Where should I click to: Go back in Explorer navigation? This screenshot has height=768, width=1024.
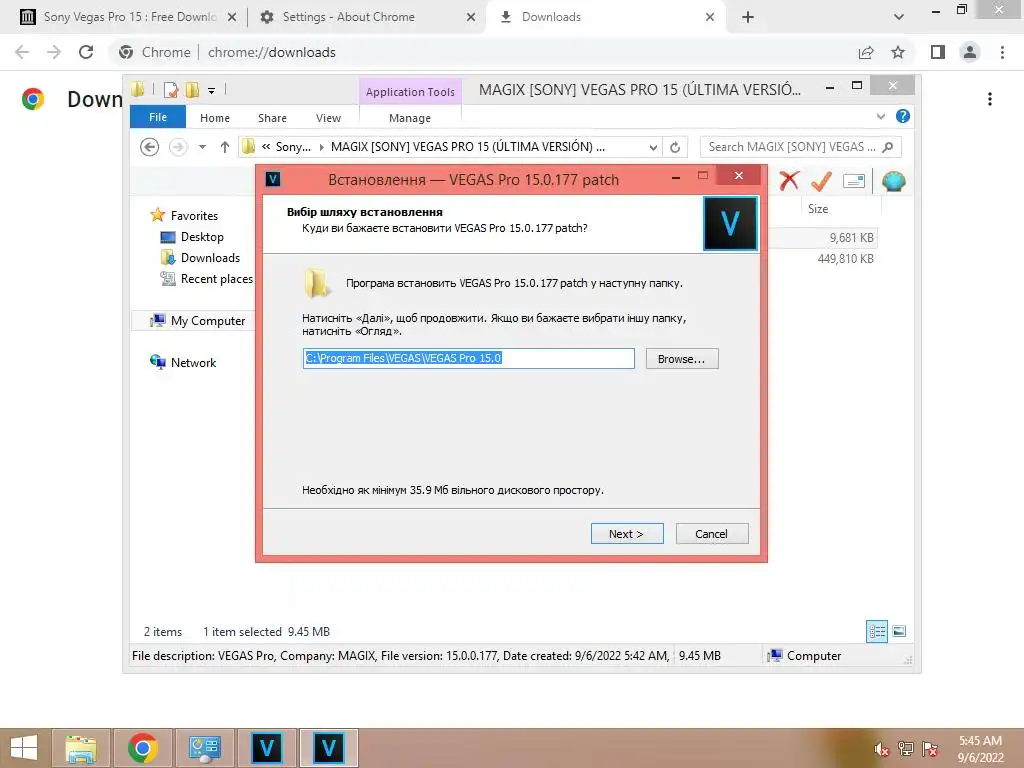click(x=150, y=147)
